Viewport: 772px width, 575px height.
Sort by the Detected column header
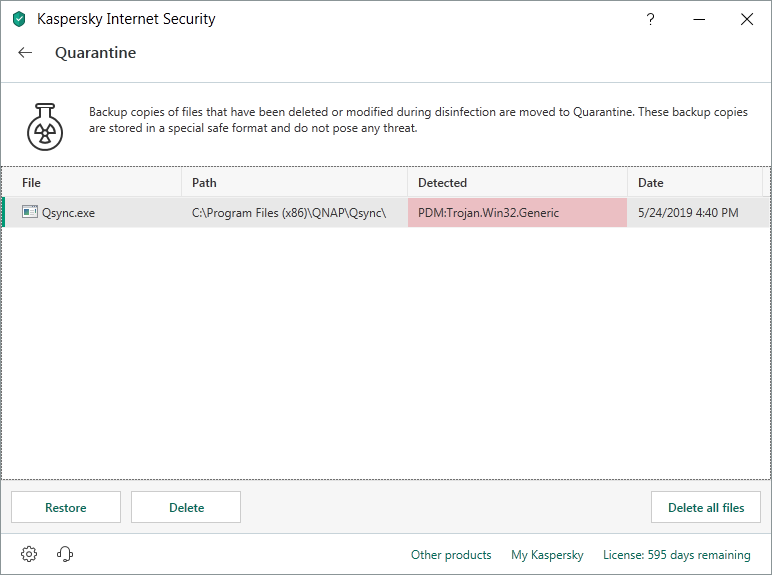517,183
